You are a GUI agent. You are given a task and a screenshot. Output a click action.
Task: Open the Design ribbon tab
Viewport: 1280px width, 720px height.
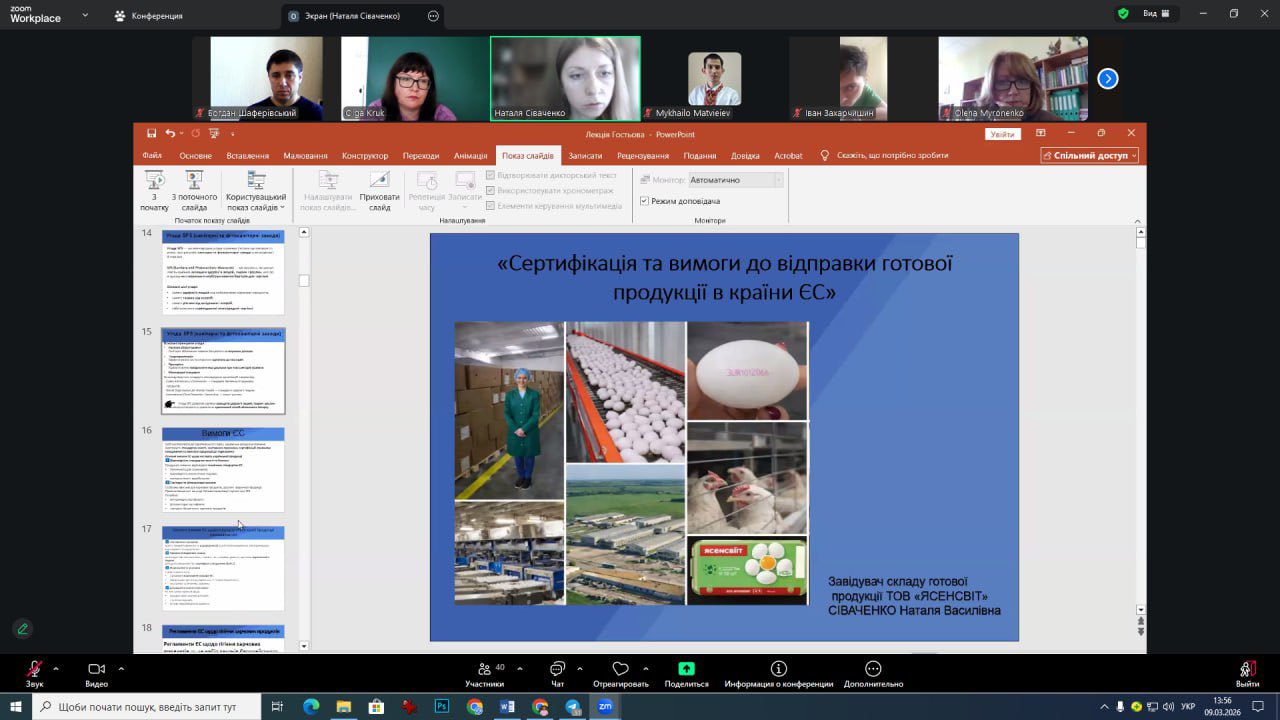click(364, 156)
